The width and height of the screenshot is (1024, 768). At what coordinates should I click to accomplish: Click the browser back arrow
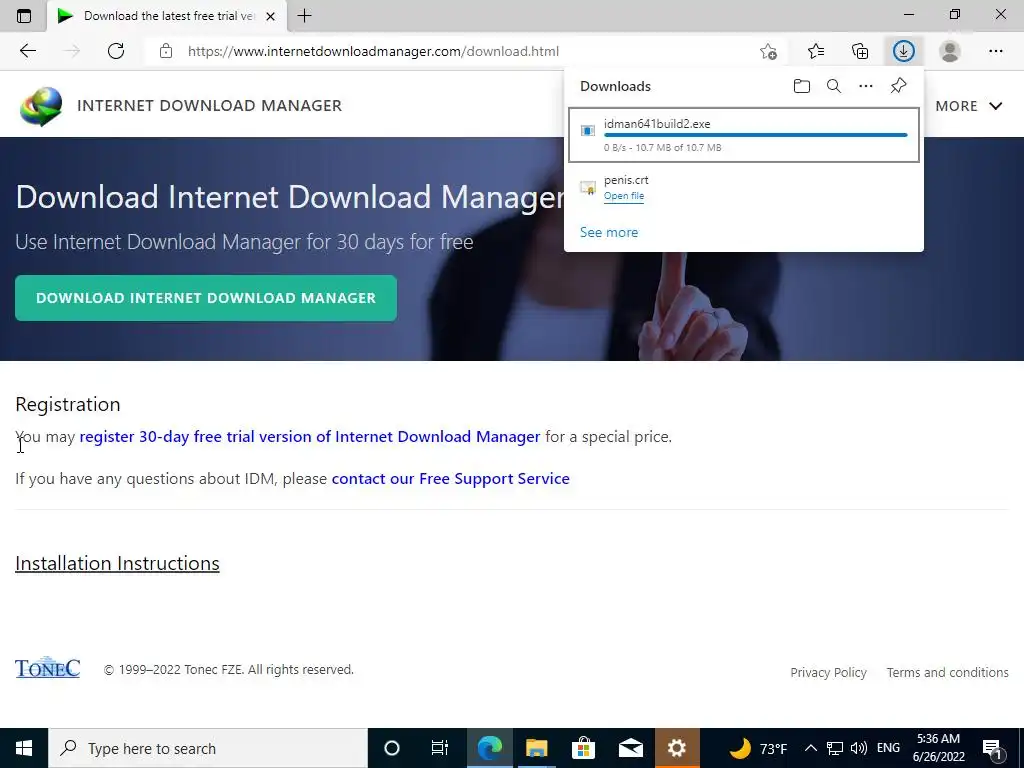point(27,51)
